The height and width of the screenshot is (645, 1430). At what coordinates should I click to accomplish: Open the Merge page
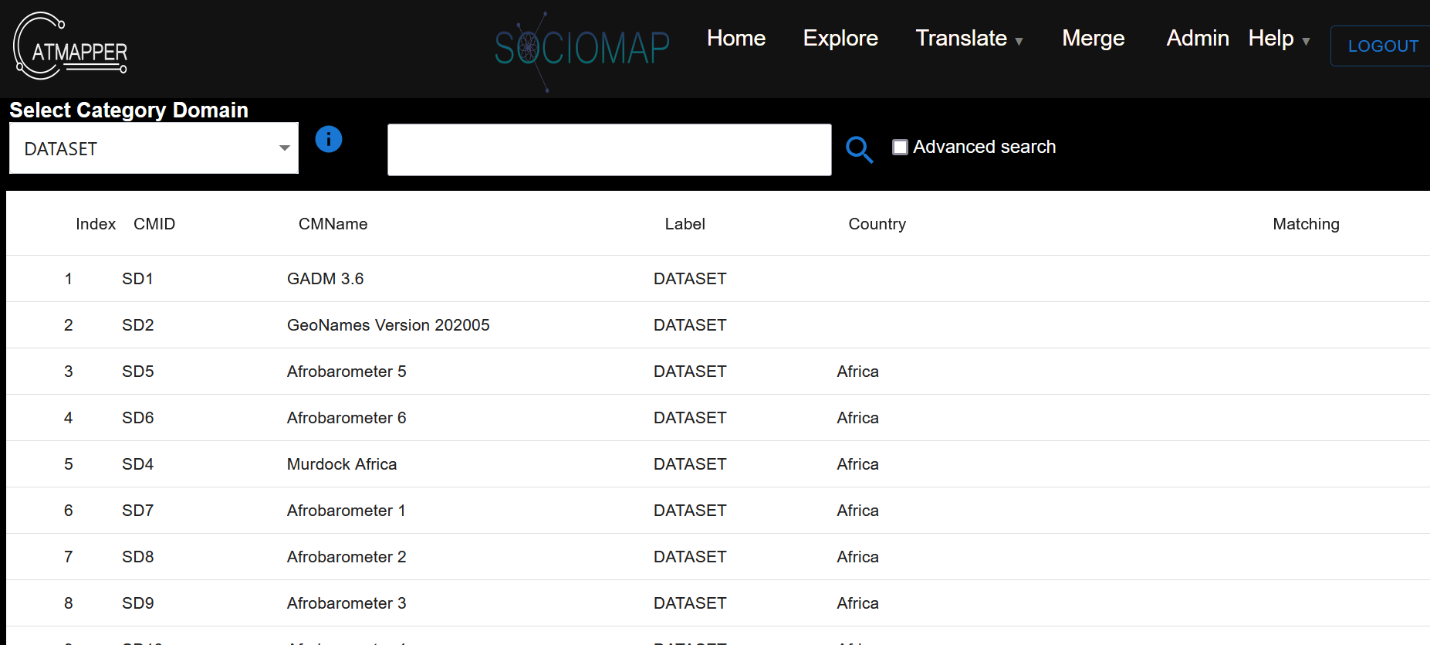pos(1093,39)
